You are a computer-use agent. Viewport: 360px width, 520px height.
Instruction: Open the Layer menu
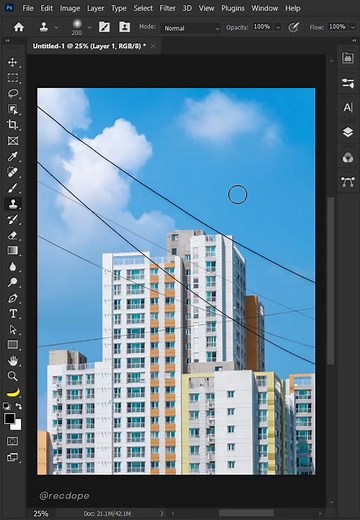[x=95, y=8]
